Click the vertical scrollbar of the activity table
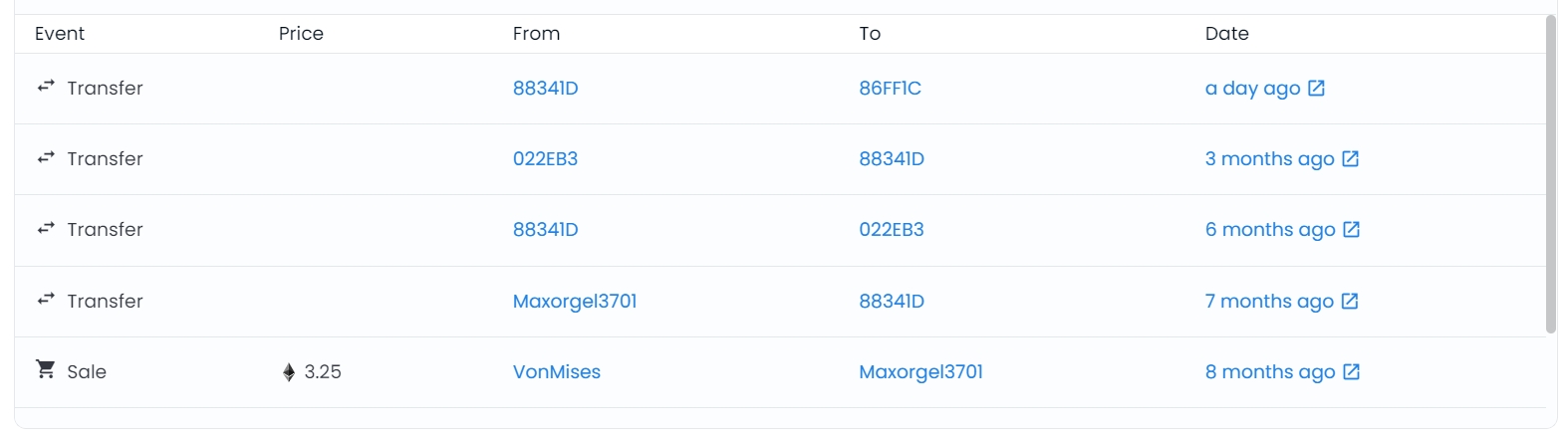This screenshot has height=437, width=1568. coord(1550,174)
